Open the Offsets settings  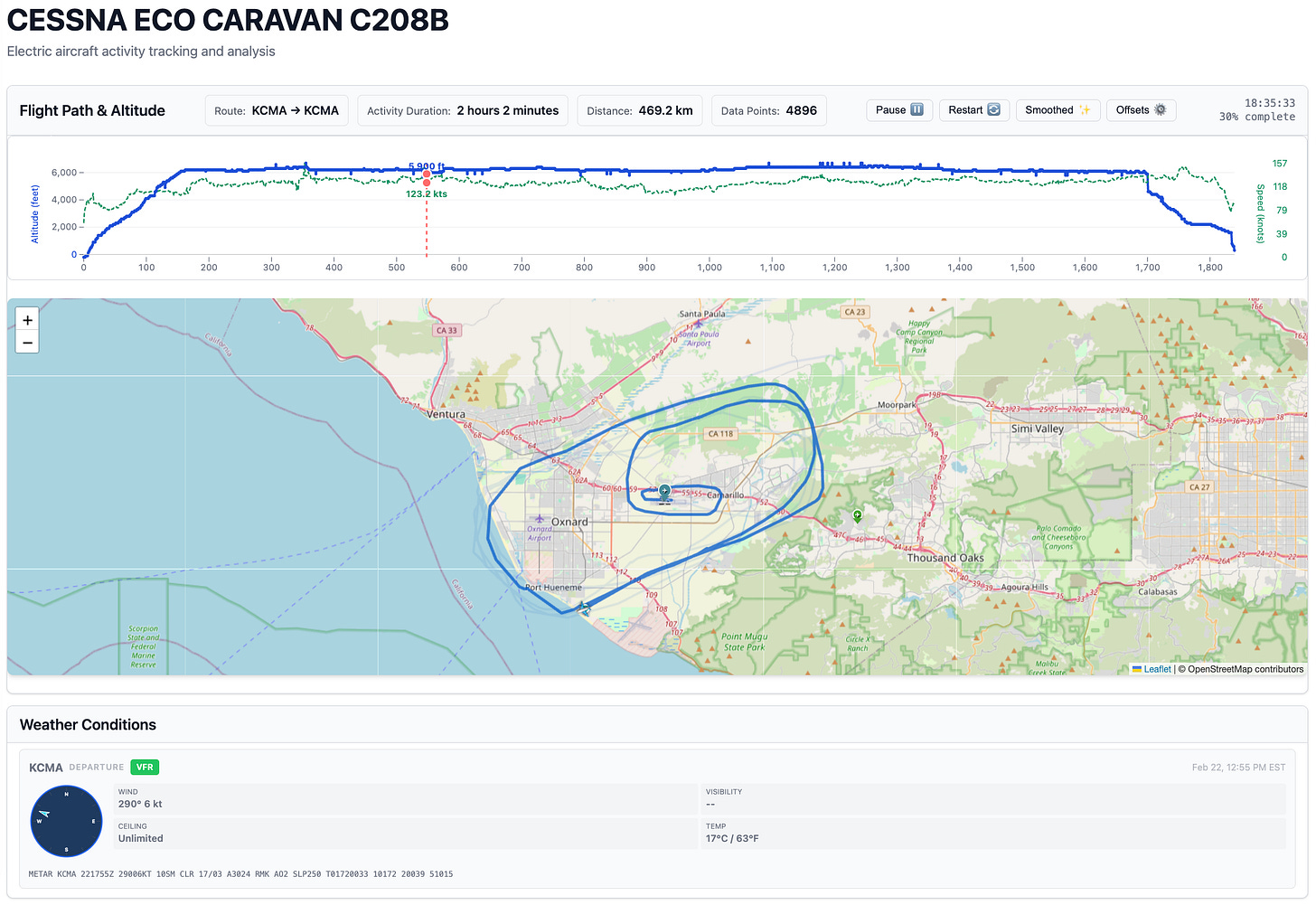pyautogui.click(x=1141, y=110)
